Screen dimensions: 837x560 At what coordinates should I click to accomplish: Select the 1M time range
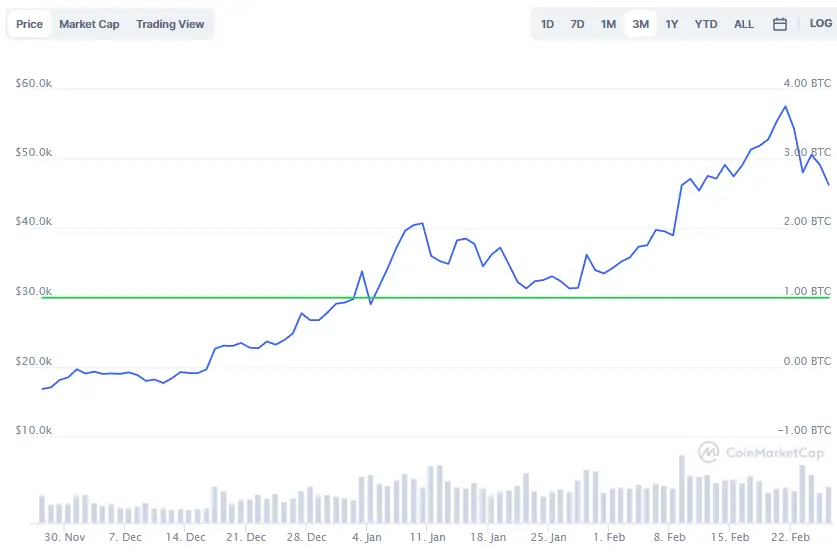608,24
